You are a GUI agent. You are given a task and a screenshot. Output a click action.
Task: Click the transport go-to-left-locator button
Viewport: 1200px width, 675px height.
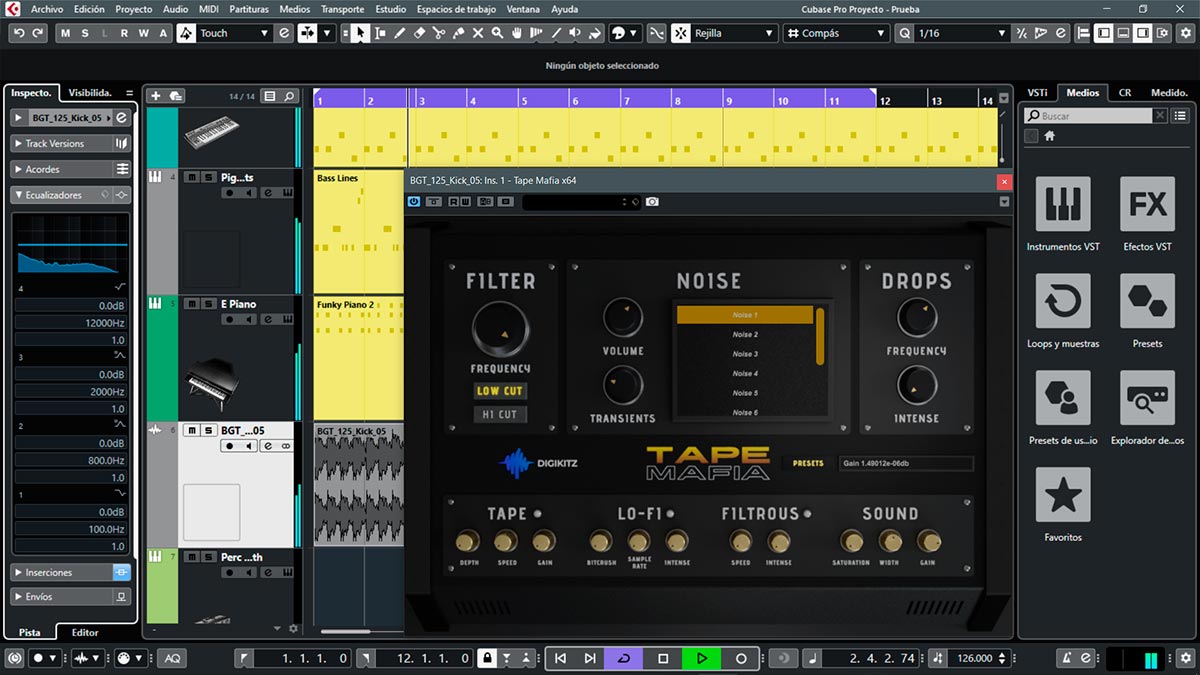click(561, 658)
